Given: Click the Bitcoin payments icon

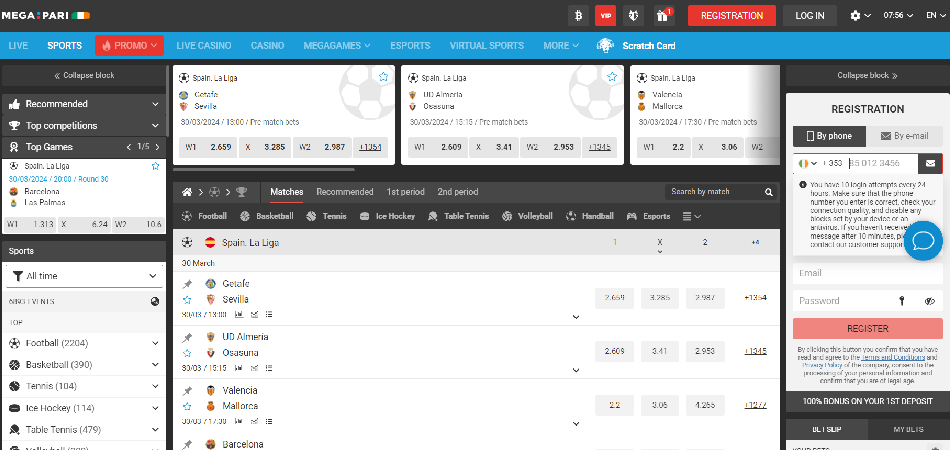Looking at the screenshot, I should (579, 15).
